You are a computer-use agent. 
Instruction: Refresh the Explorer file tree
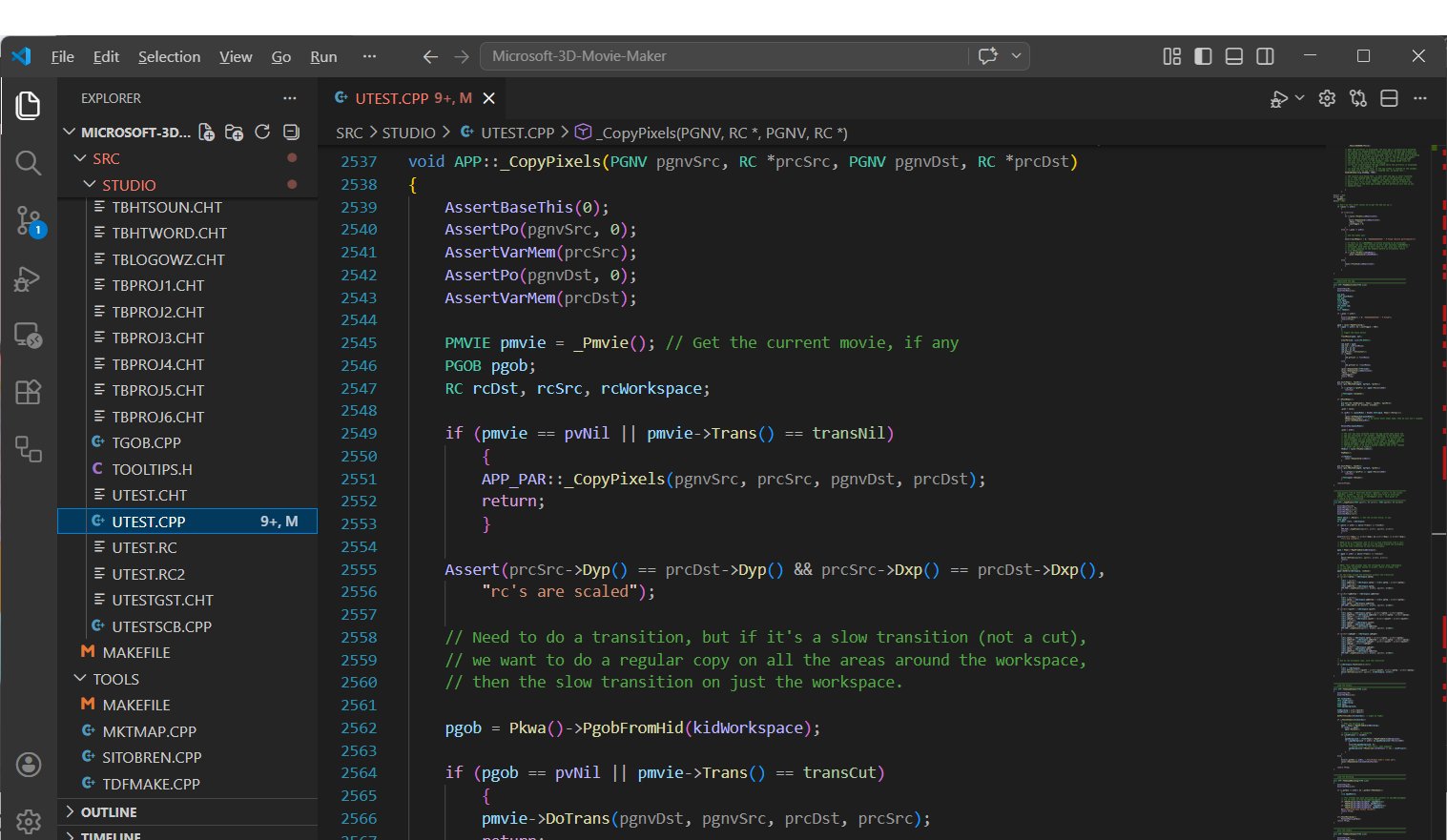pos(262,133)
